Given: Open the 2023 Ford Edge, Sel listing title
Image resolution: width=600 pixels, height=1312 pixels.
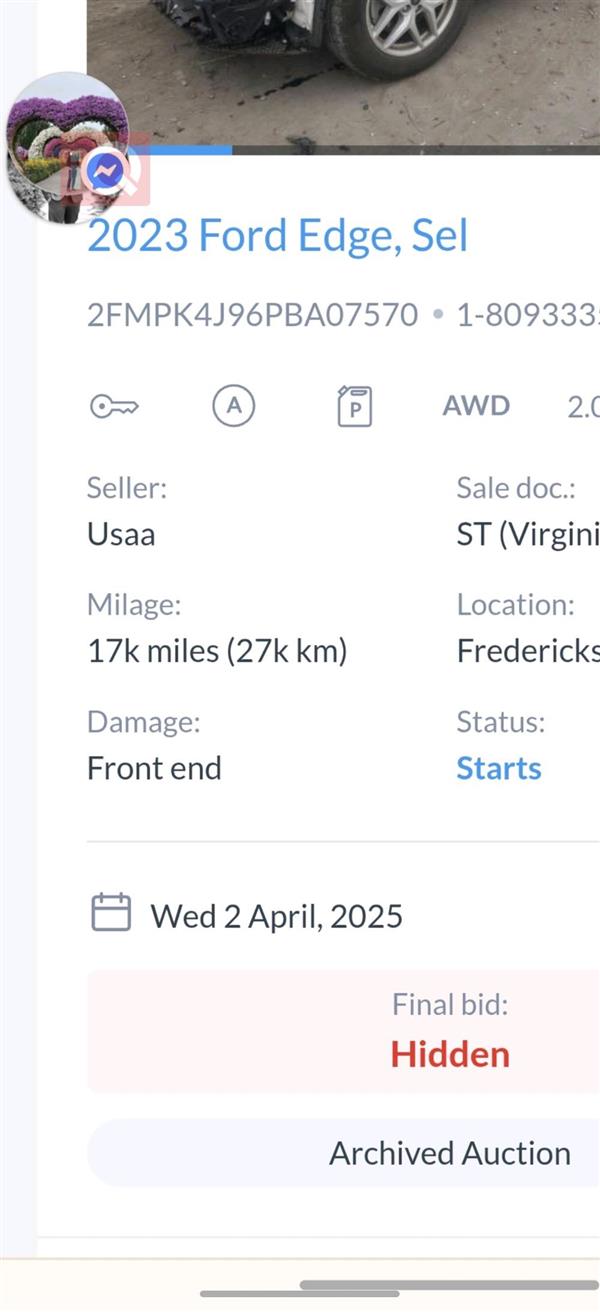Looking at the screenshot, I should tap(277, 236).
